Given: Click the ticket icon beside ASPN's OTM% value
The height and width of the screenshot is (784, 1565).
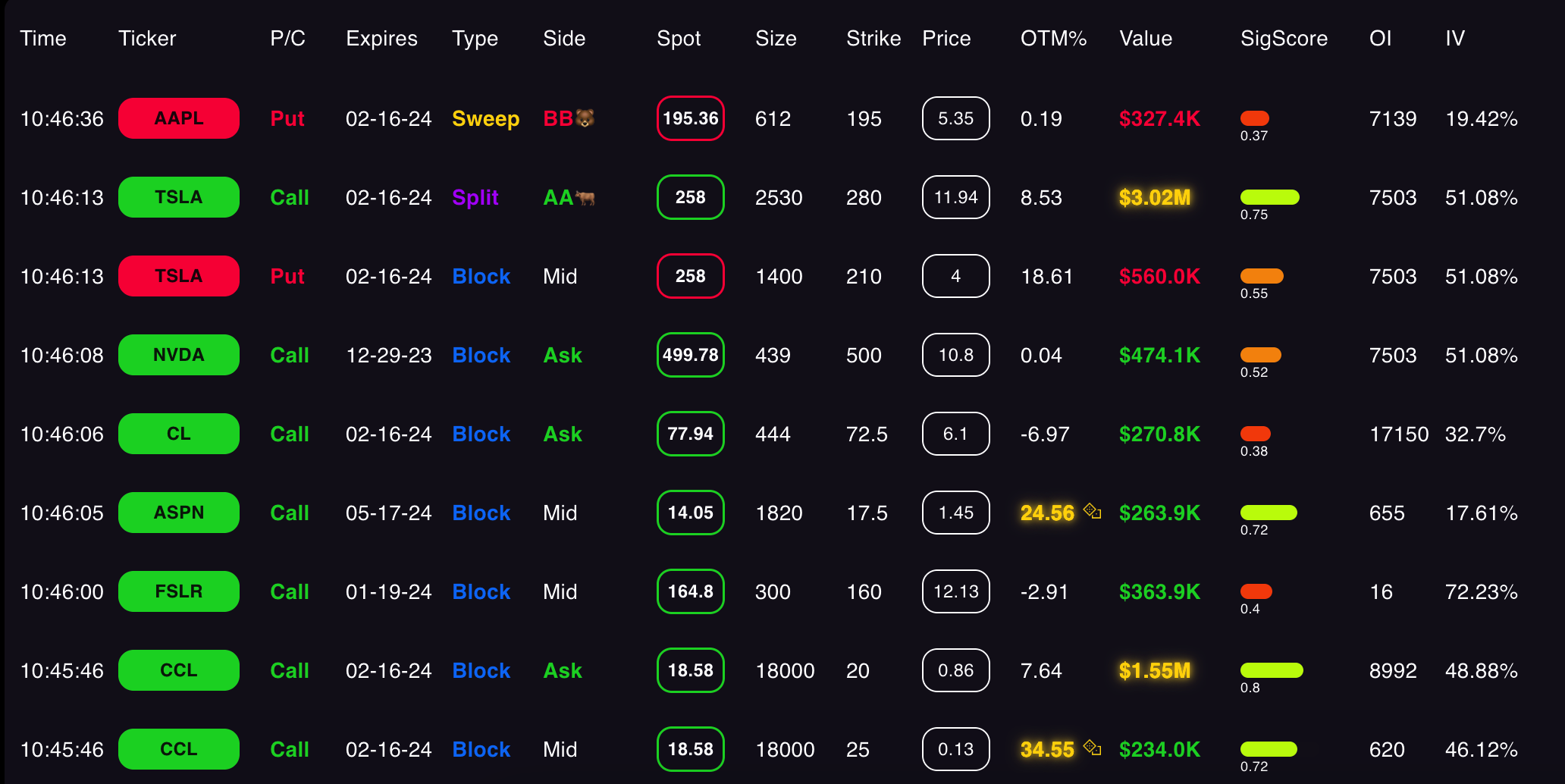Looking at the screenshot, I should [x=1093, y=511].
